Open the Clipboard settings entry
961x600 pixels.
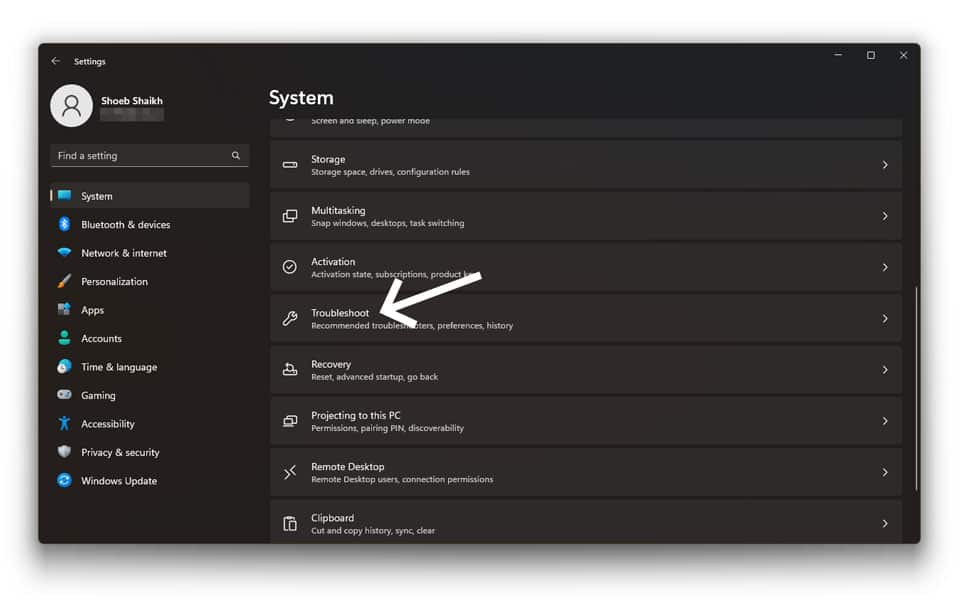point(585,522)
